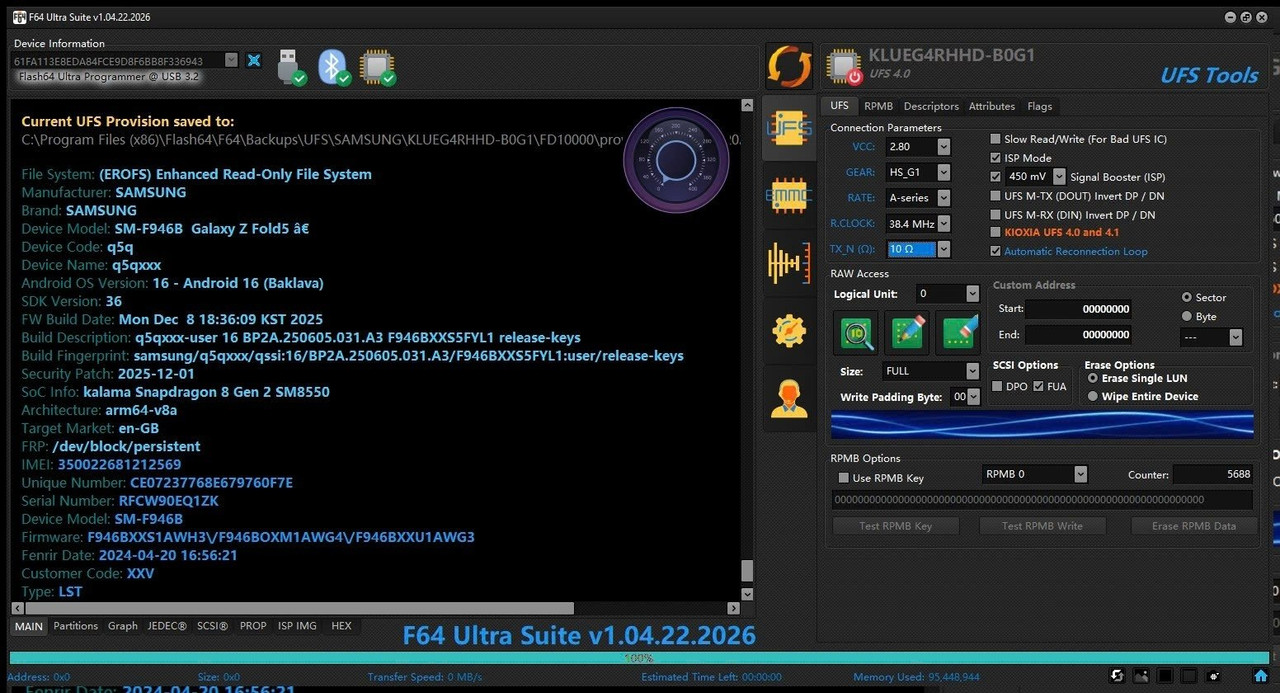Enable the DPO SCSI option

(x=997, y=386)
